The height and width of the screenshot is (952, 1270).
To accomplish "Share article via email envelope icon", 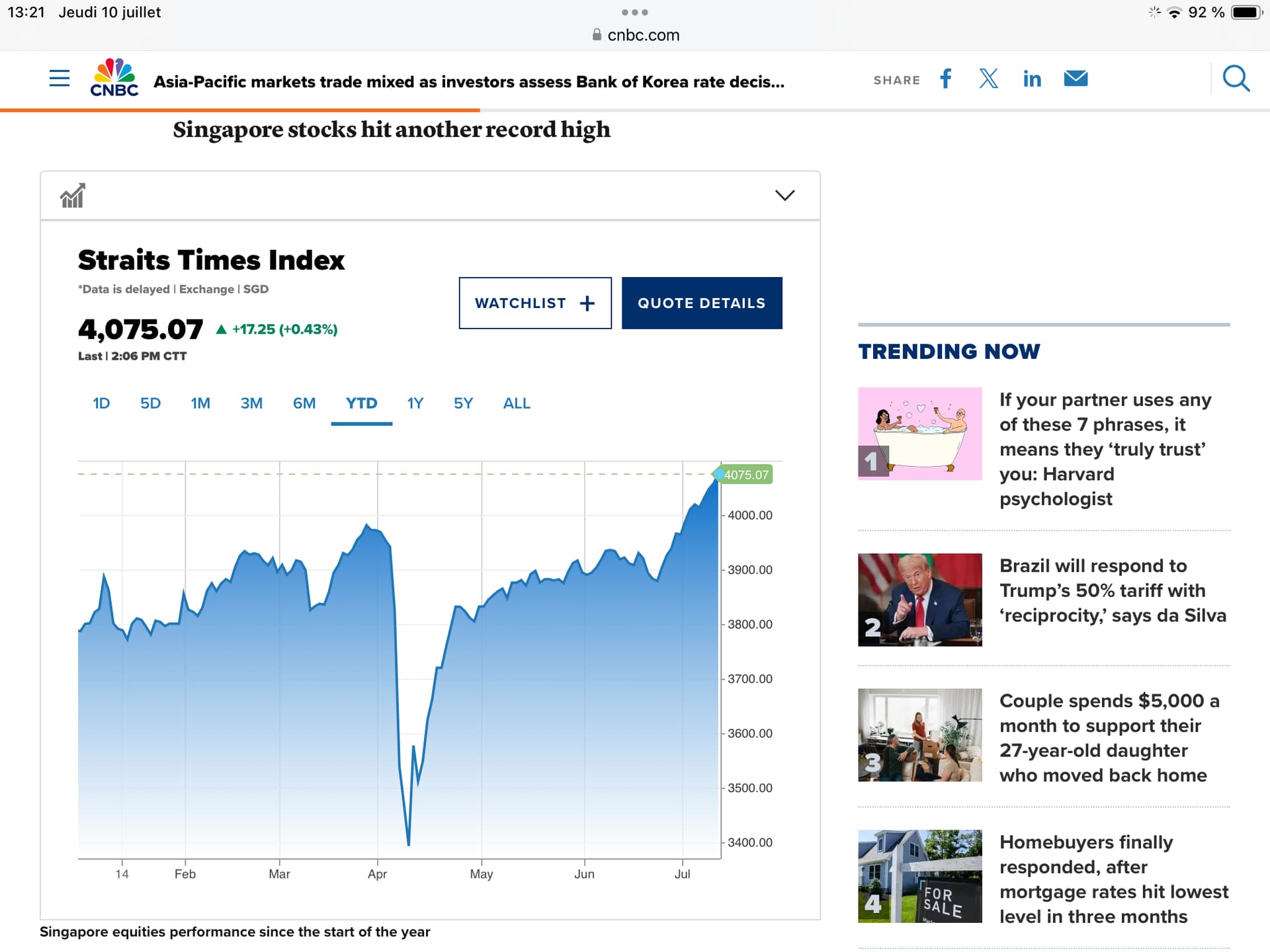I will click(x=1076, y=79).
